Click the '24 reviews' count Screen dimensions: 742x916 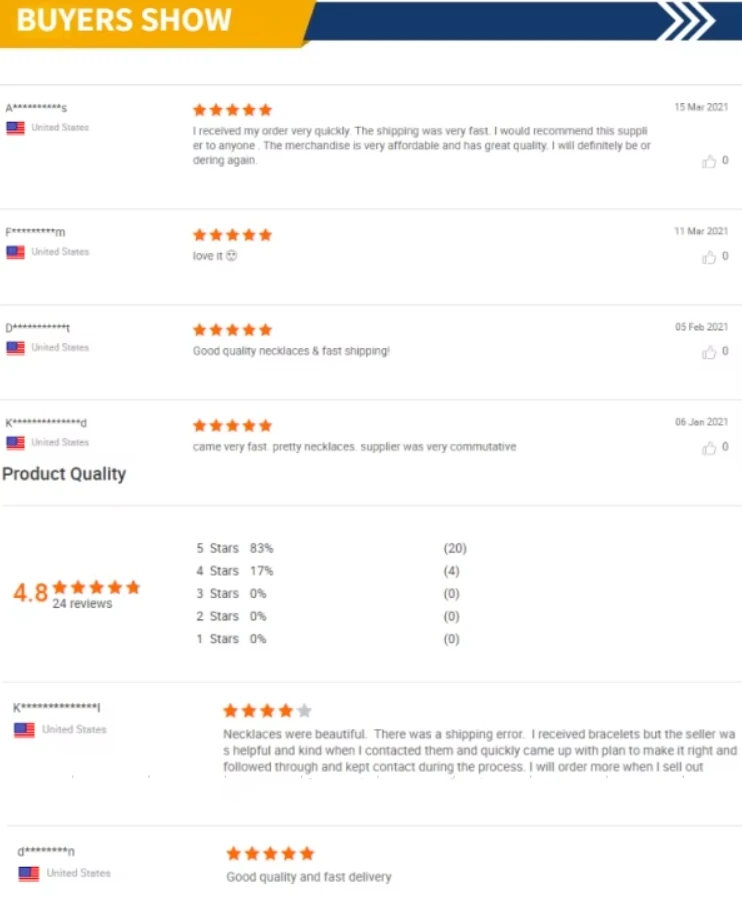coord(82,604)
